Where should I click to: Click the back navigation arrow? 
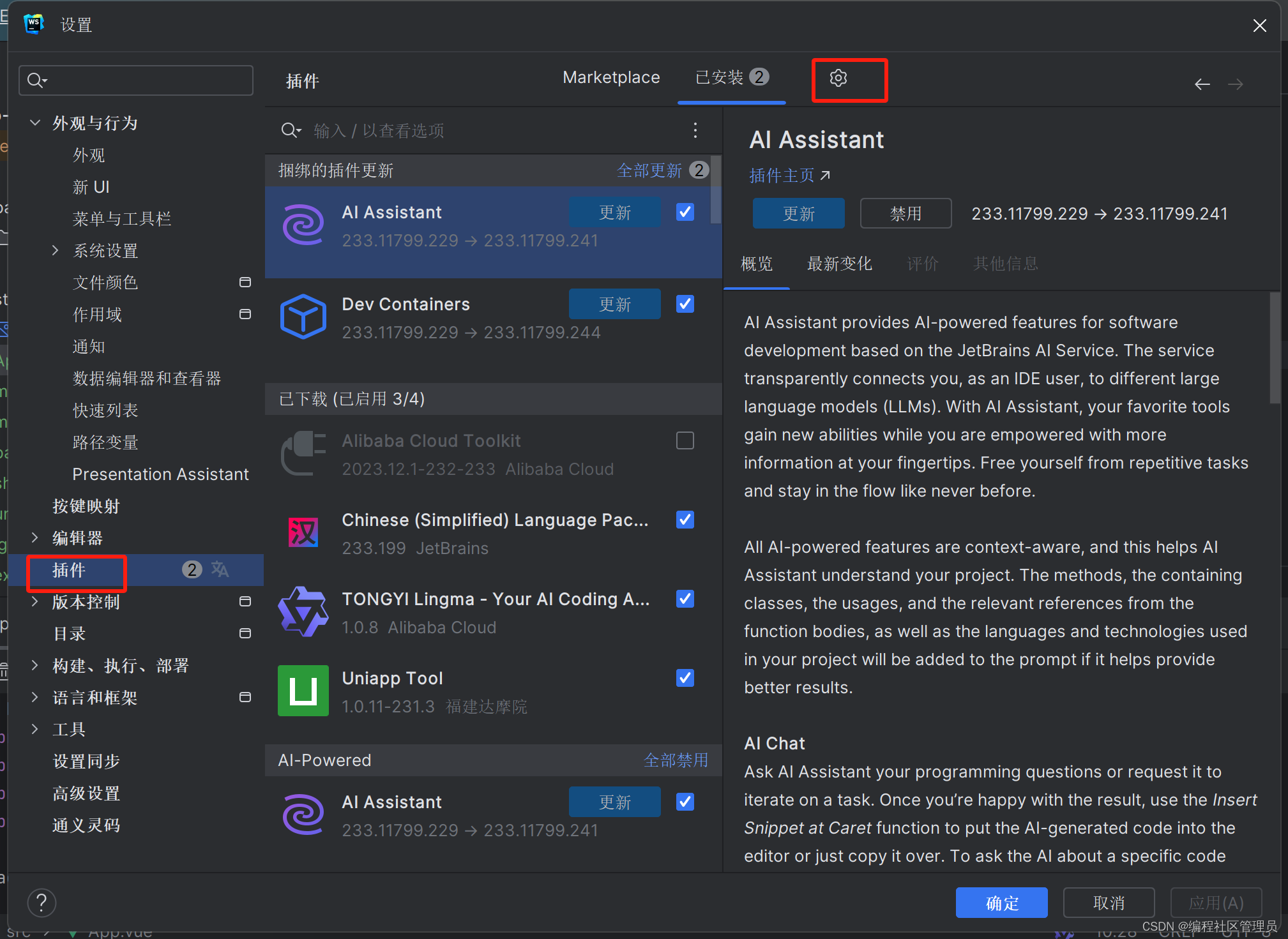(1202, 84)
